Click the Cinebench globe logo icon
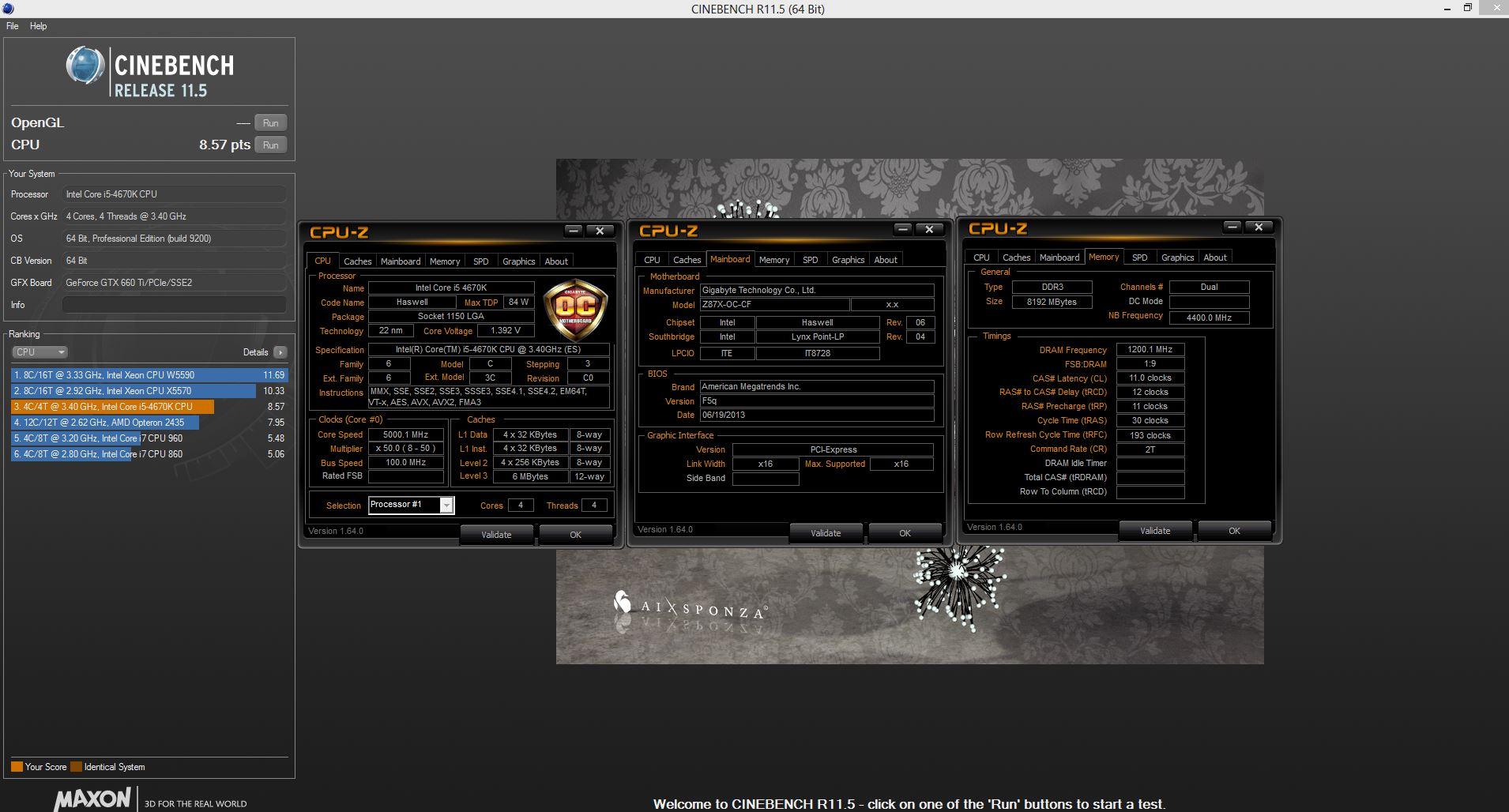Image resolution: width=1509 pixels, height=812 pixels. pos(85,66)
